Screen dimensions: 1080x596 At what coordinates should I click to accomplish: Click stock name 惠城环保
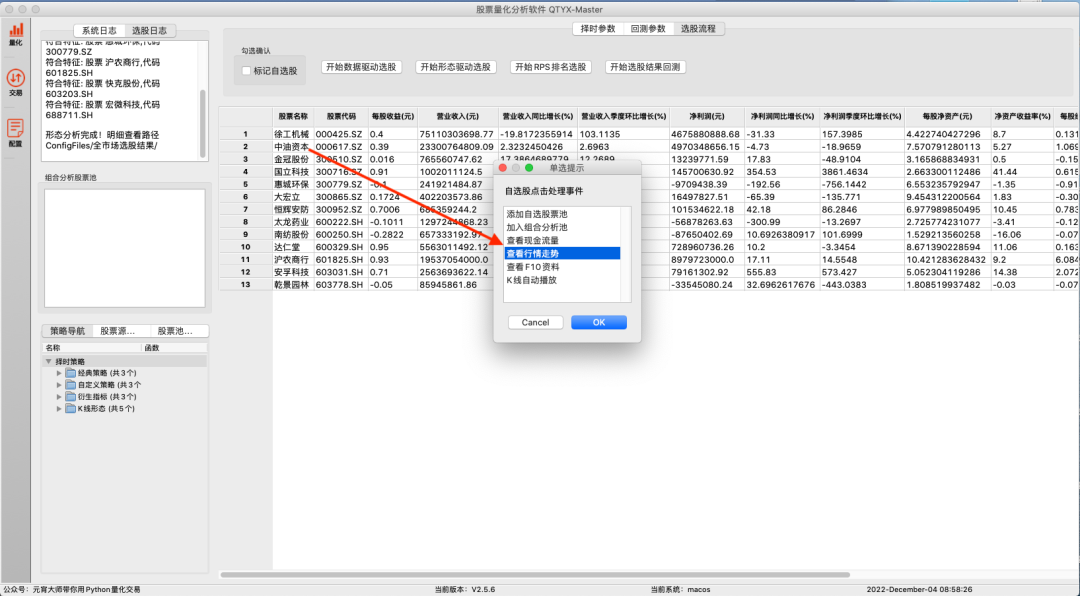[291, 185]
